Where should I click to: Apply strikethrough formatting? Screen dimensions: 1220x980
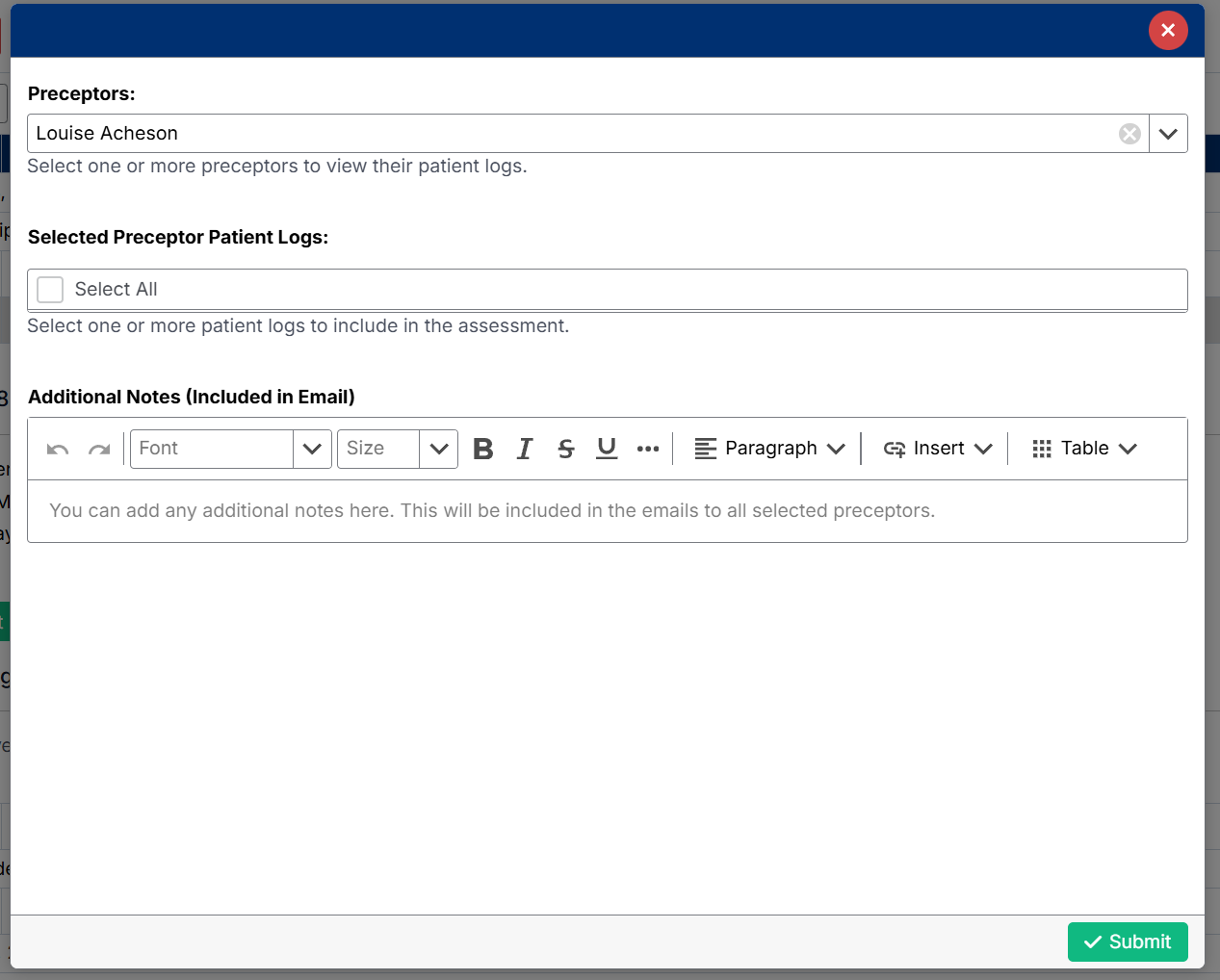coord(566,449)
